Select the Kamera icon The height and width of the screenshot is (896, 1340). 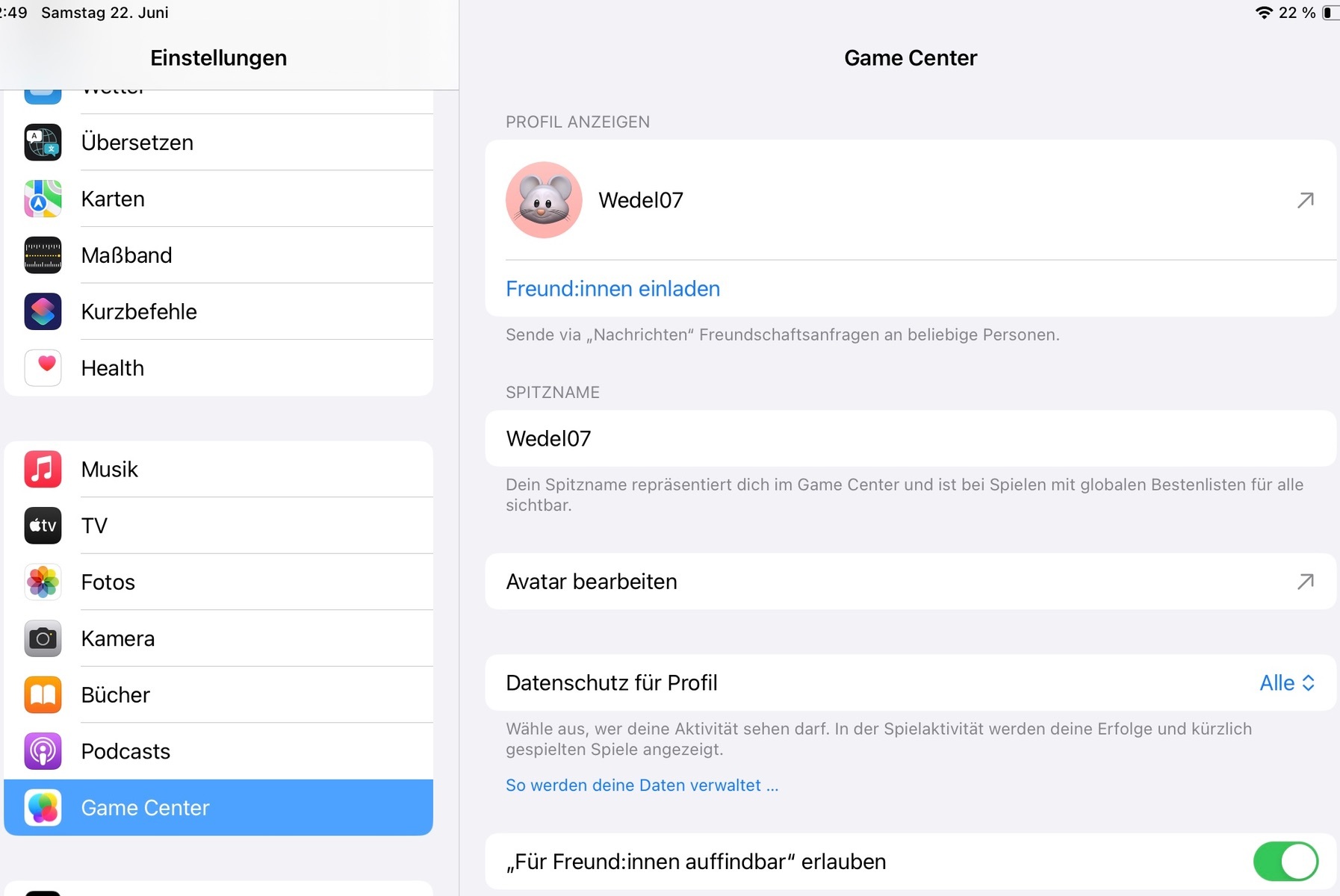[x=43, y=638]
